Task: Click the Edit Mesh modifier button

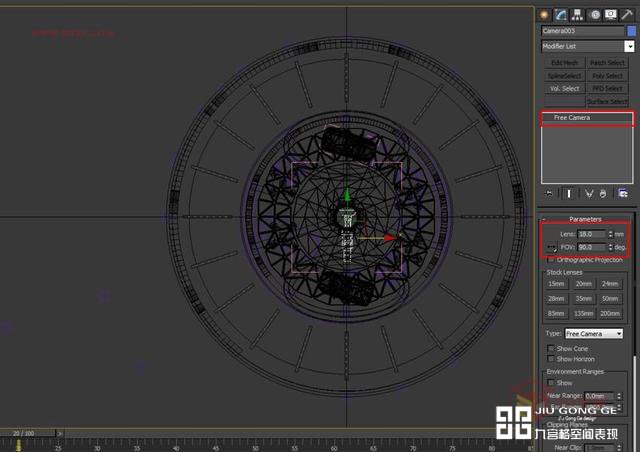Action: (563, 63)
